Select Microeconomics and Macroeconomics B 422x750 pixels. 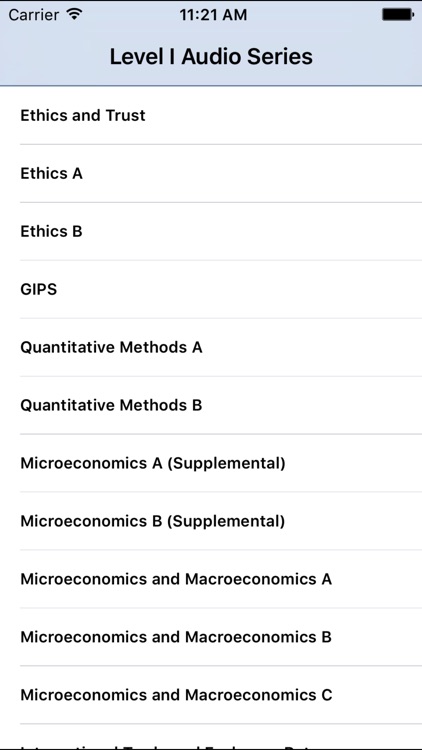coord(211,637)
